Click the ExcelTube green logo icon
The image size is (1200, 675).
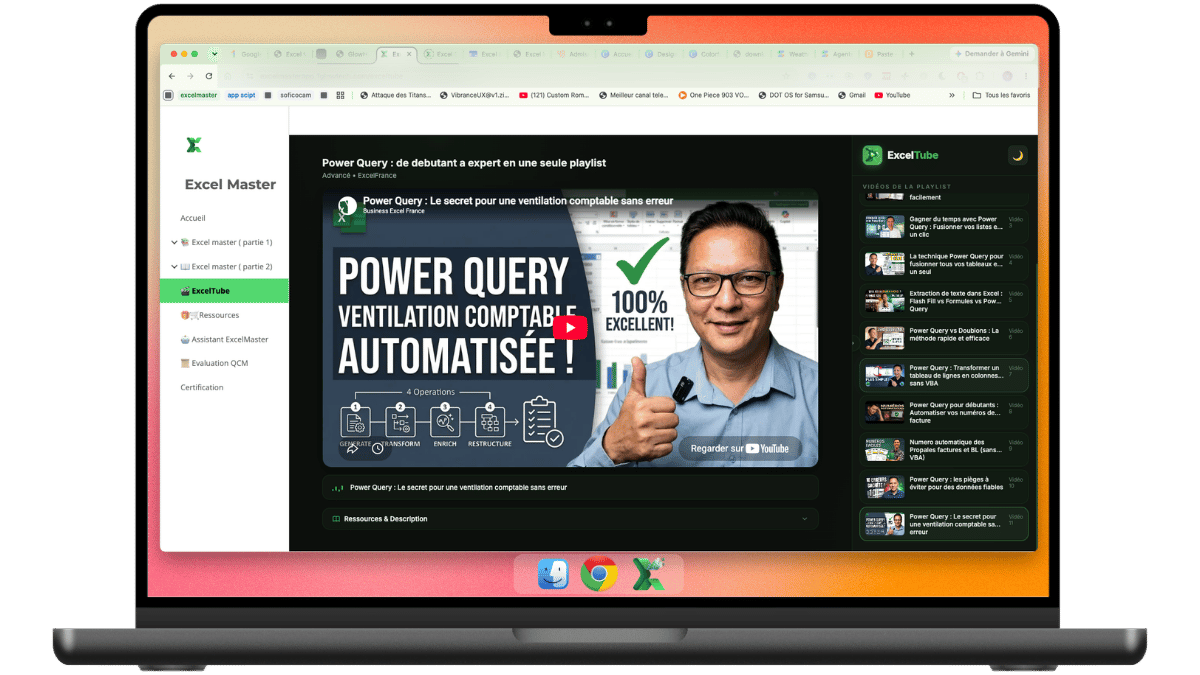pos(872,155)
